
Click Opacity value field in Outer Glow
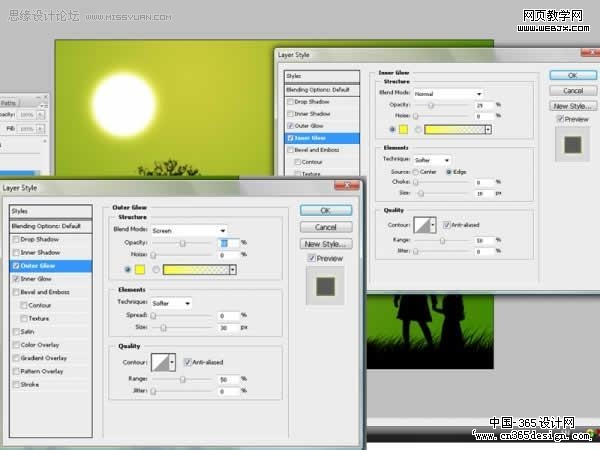click(229, 243)
